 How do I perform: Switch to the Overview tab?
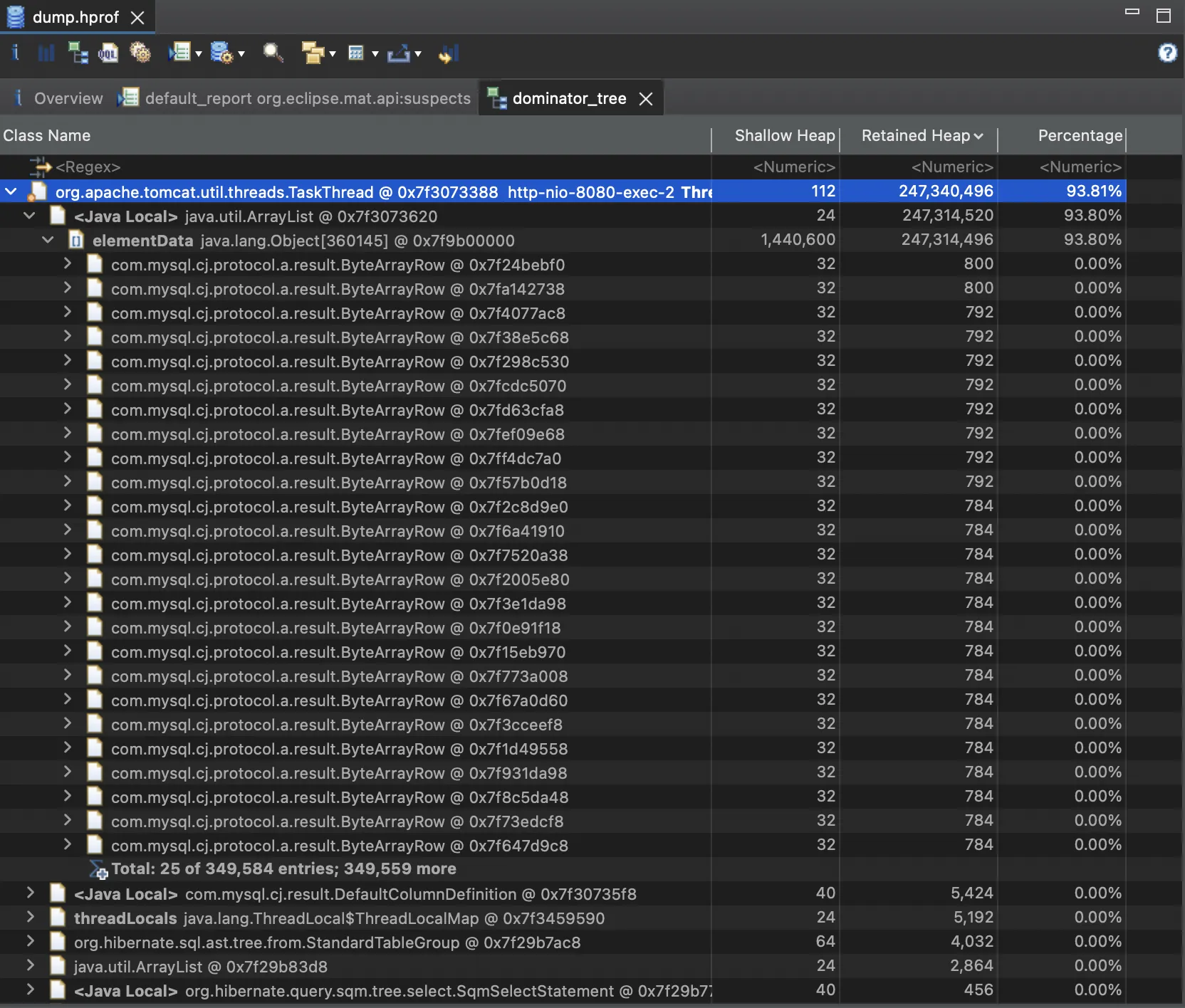68,98
